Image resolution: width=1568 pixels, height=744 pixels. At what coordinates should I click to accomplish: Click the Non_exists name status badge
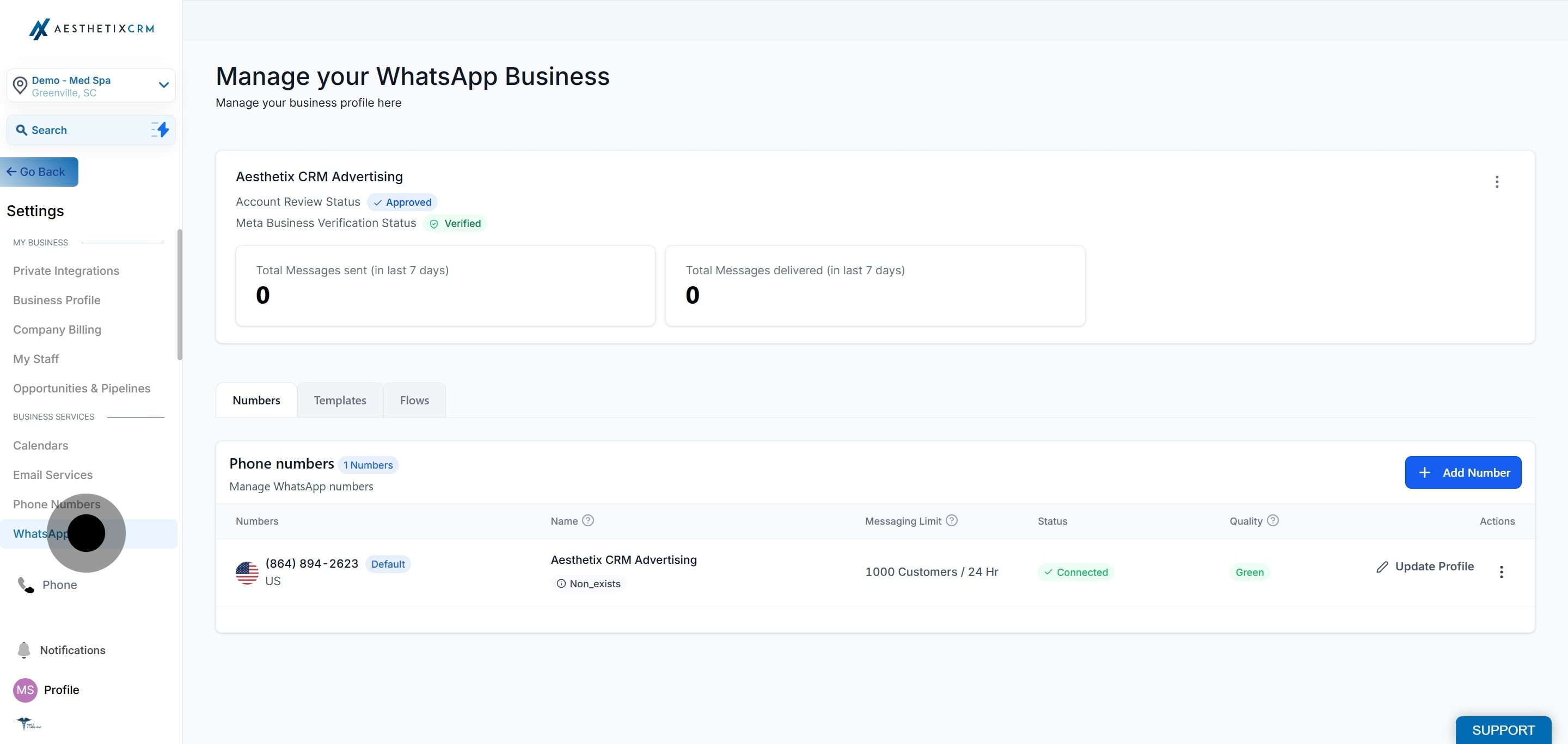[589, 584]
